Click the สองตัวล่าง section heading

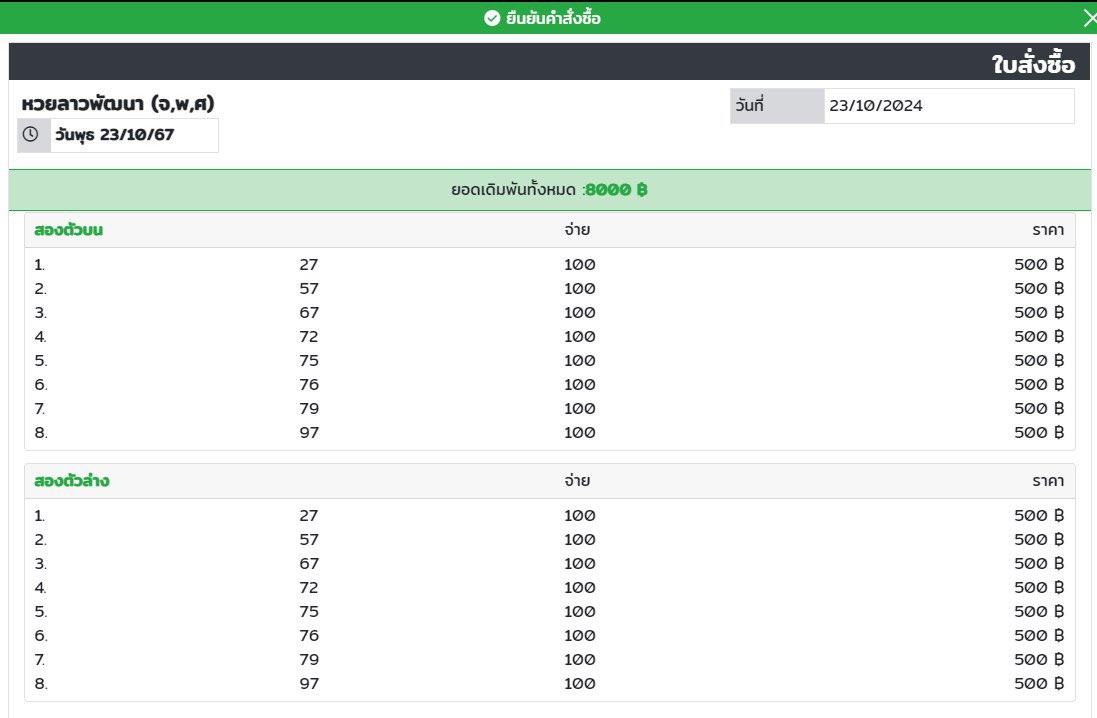(71, 481)
